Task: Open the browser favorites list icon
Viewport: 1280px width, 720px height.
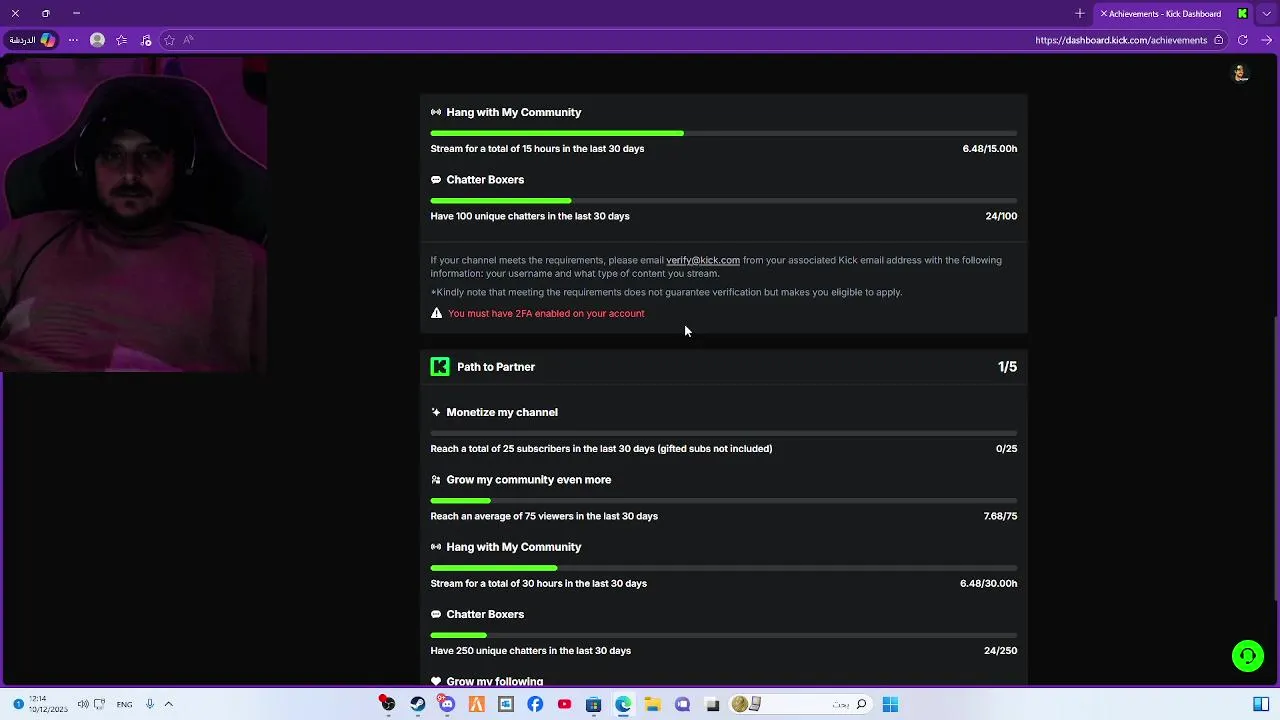Action: [121, 40]
